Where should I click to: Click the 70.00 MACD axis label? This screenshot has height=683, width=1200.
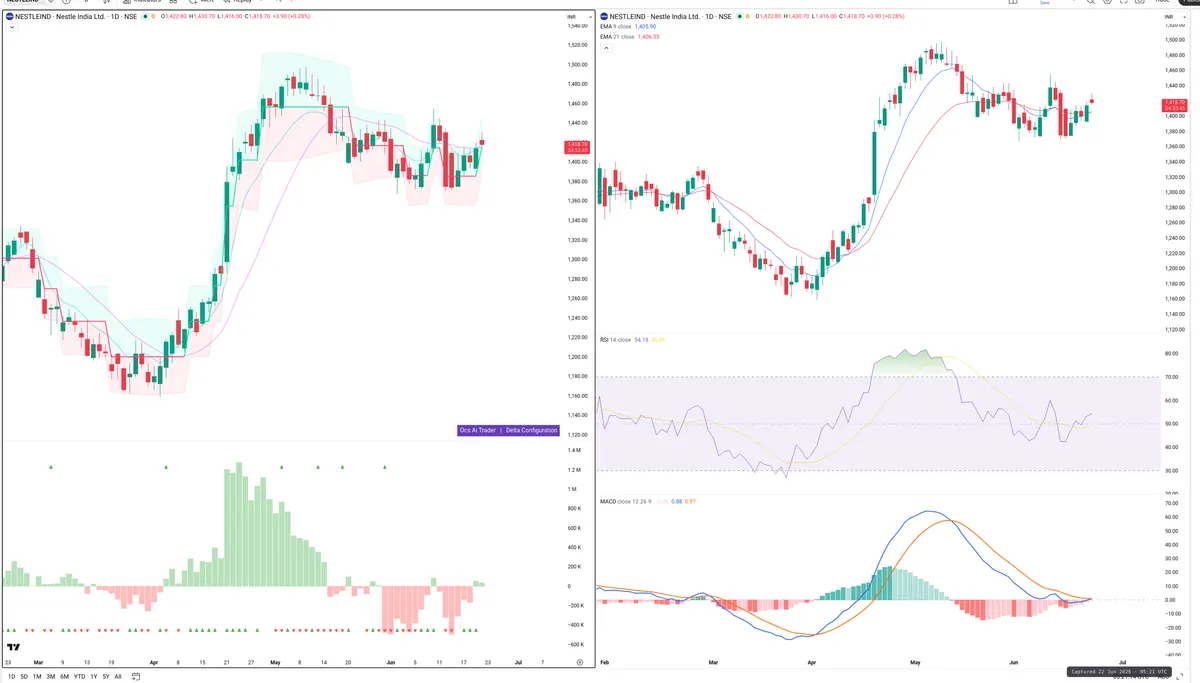[1170, 503]
